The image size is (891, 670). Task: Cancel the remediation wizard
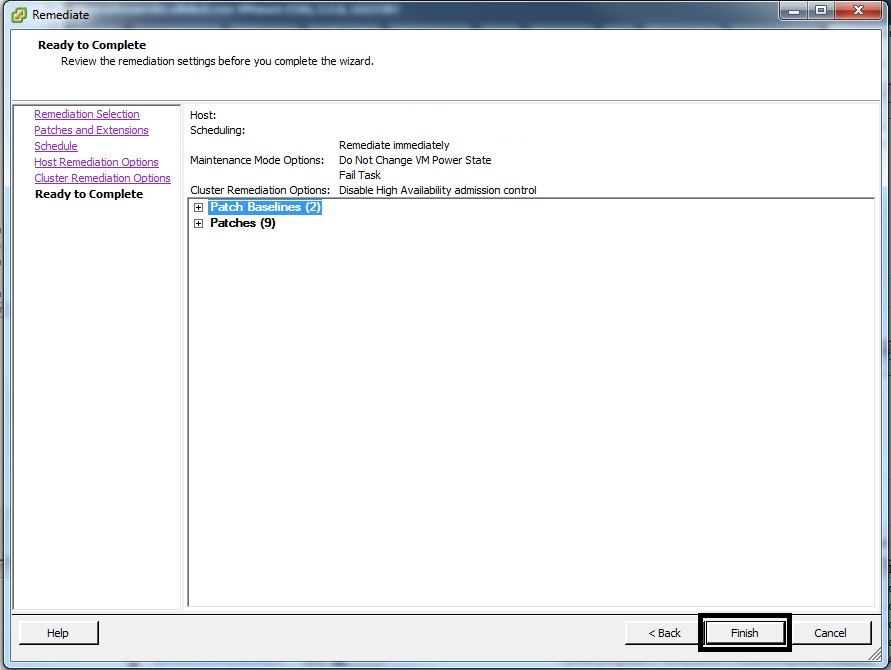pyautogui.click(x=830, y=633)
